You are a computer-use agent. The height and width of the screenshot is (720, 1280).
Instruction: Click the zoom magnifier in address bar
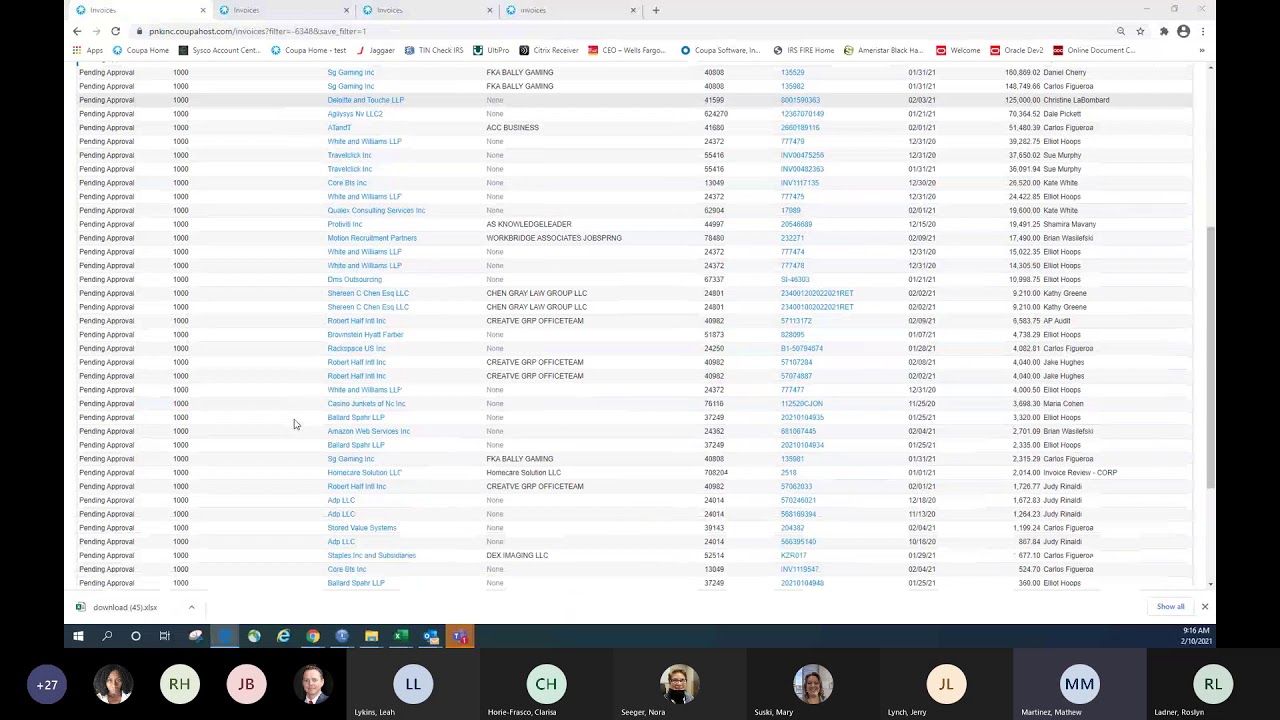pyautogui.click(x=1121, y=31)
